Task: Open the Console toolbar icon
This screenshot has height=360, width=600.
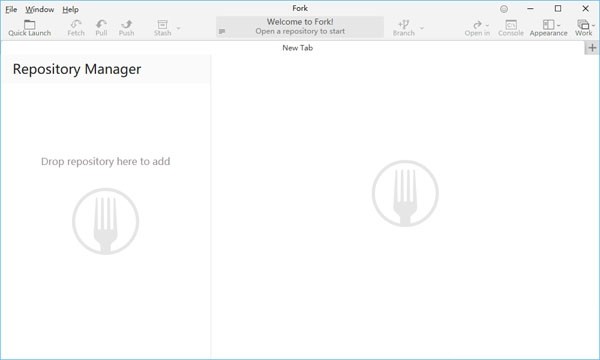Action: tap(511, 25)
